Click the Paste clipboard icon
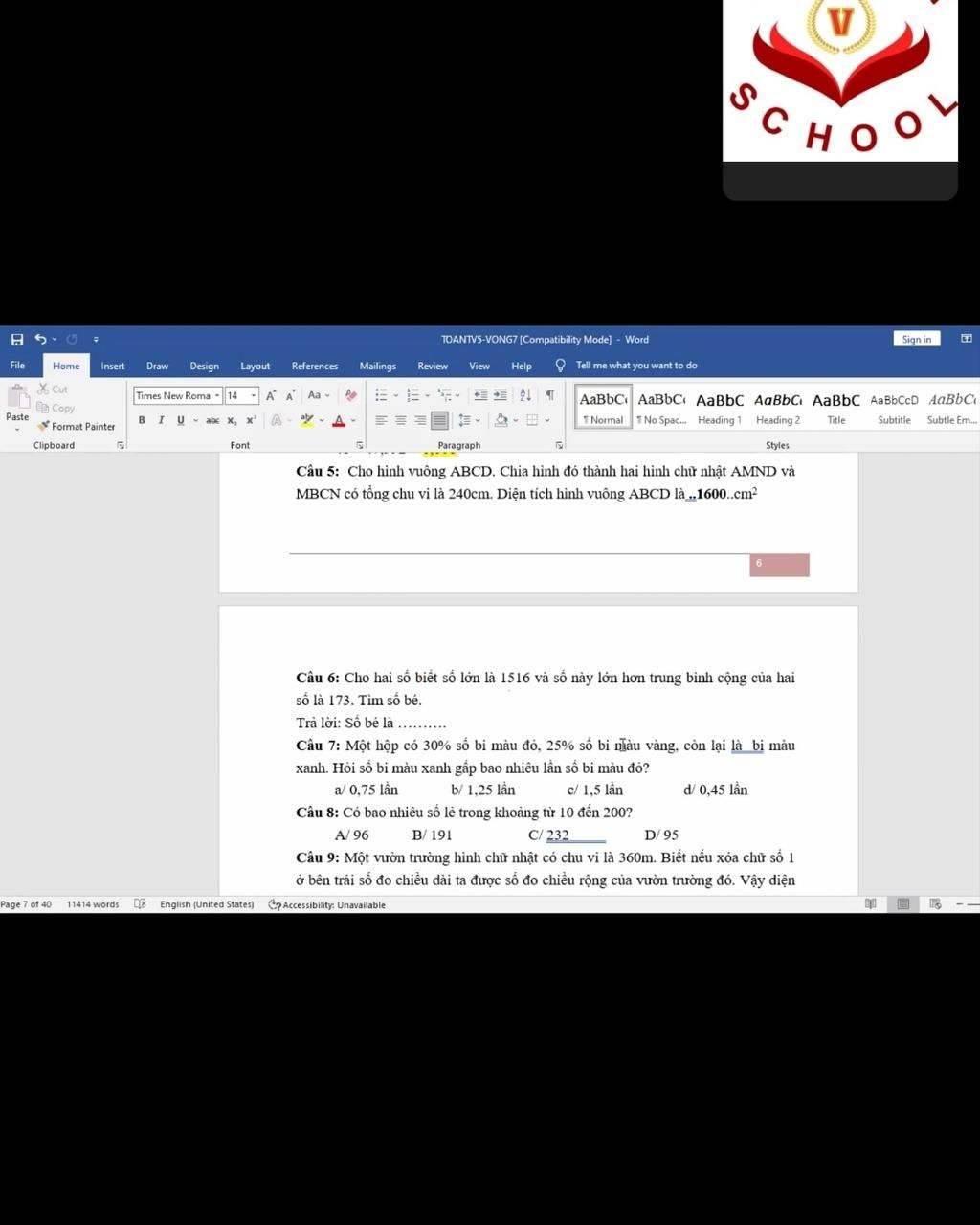980x1225 pixels. [x=18, y=397]
